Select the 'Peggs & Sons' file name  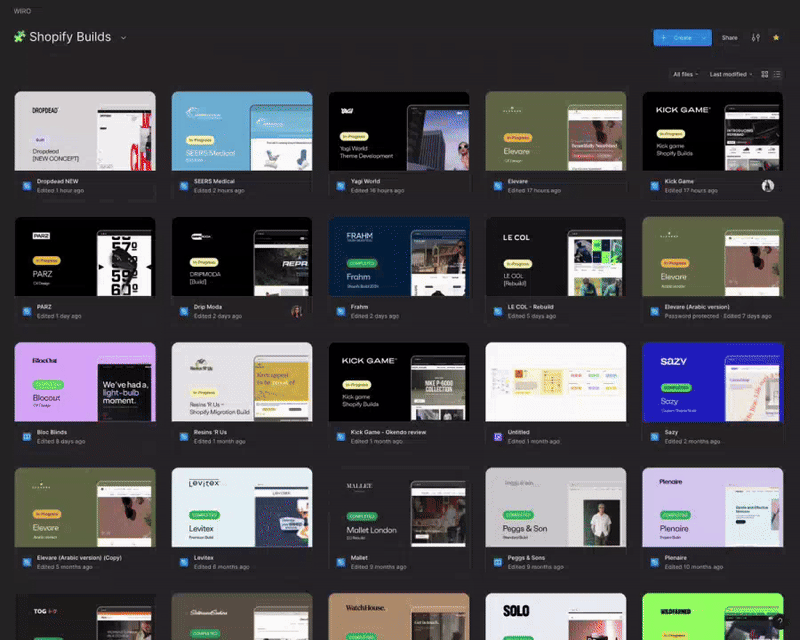tap(526, 558)
